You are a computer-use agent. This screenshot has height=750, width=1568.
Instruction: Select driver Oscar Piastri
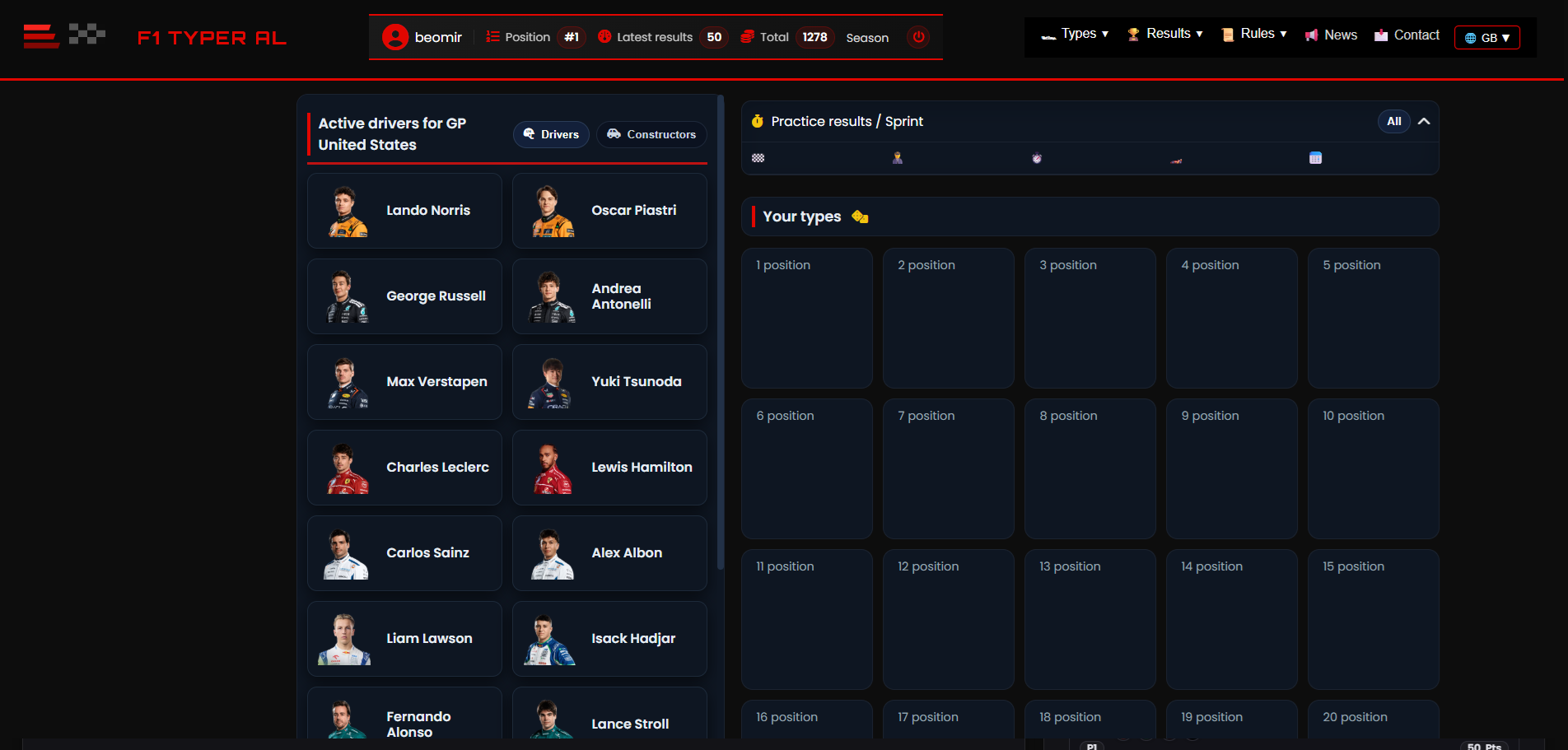609,211
